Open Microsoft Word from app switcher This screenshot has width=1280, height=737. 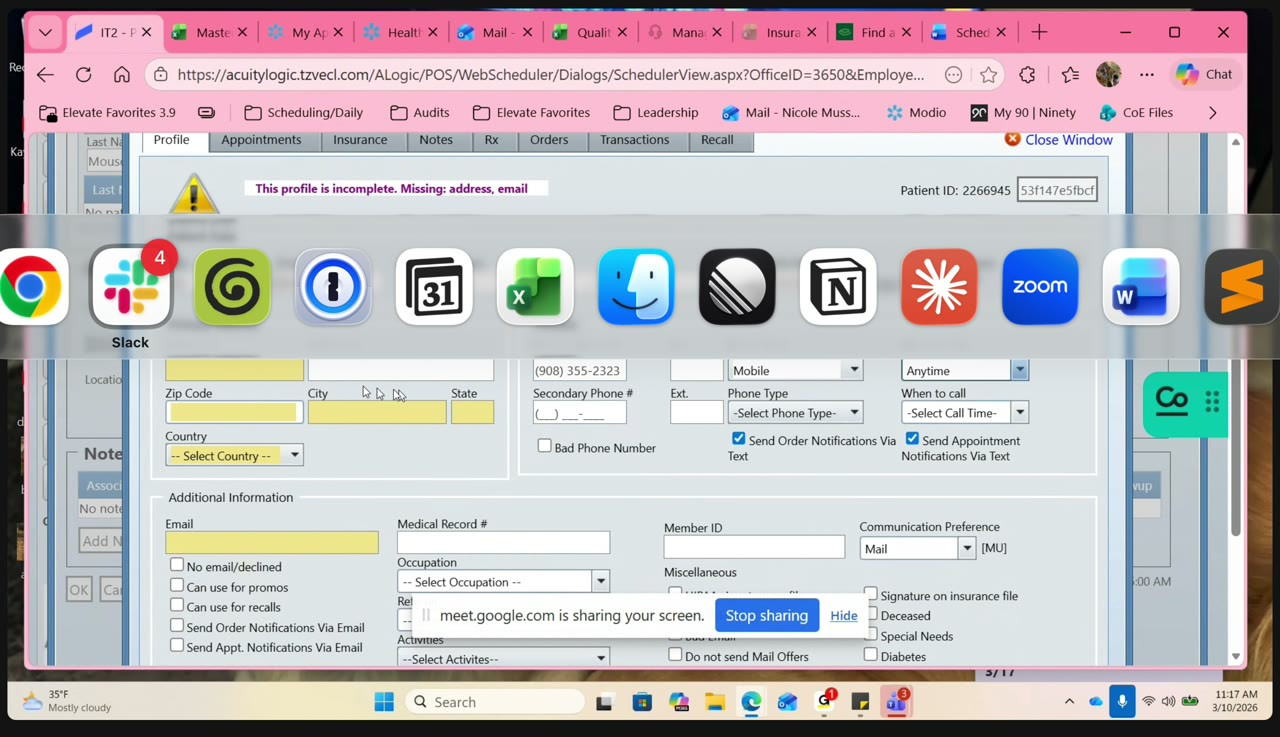[1141, 287]
